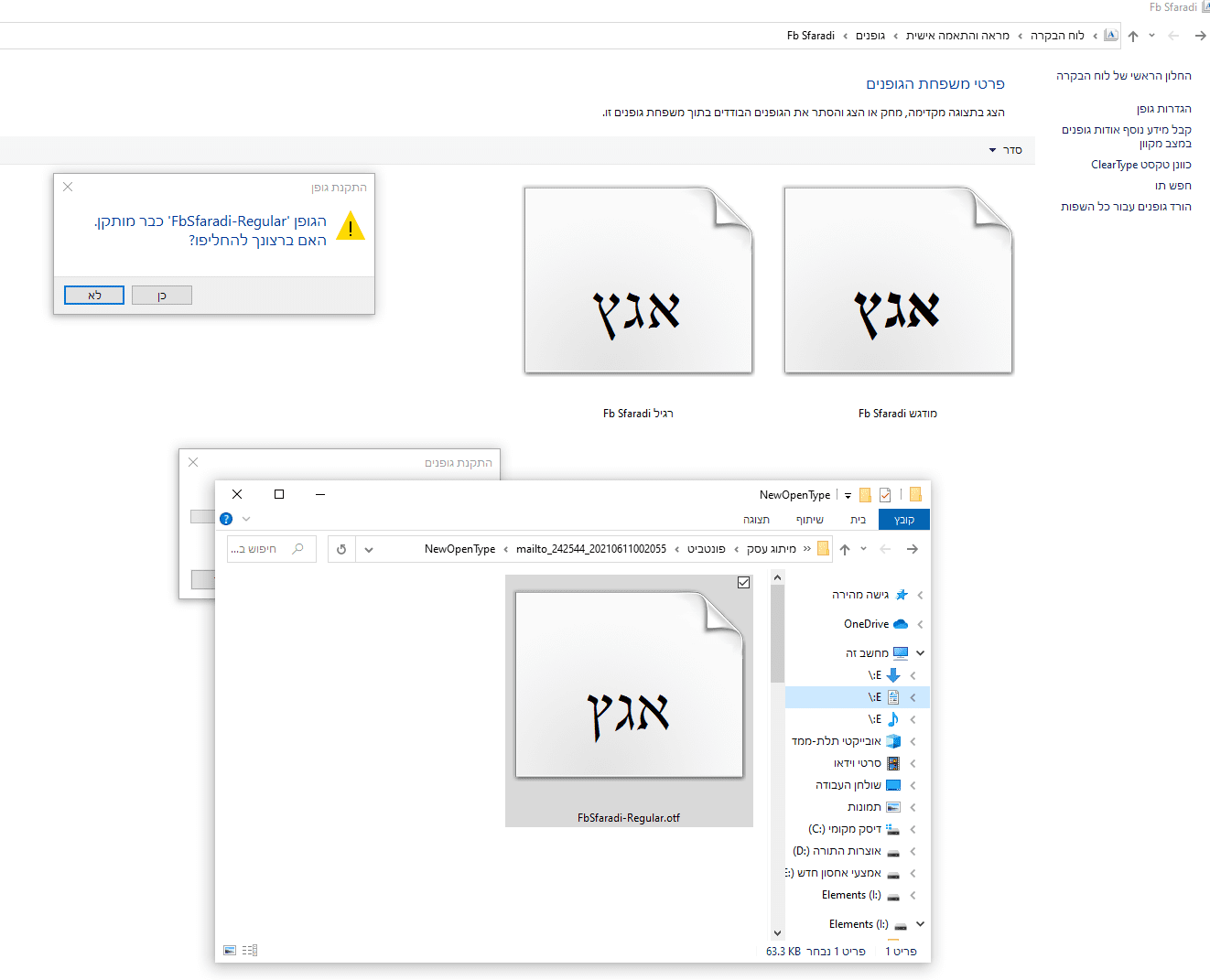Expand the bottom Elements (I:) tree node

tap(920, 924)
